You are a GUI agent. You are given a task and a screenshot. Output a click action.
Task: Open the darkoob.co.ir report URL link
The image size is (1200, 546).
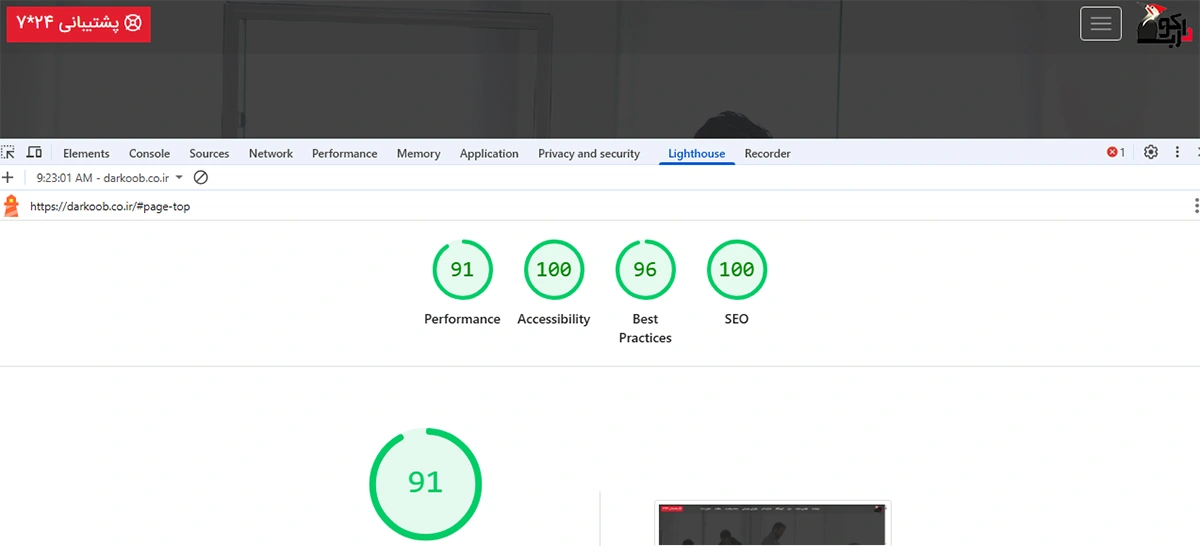pos(110,207)
